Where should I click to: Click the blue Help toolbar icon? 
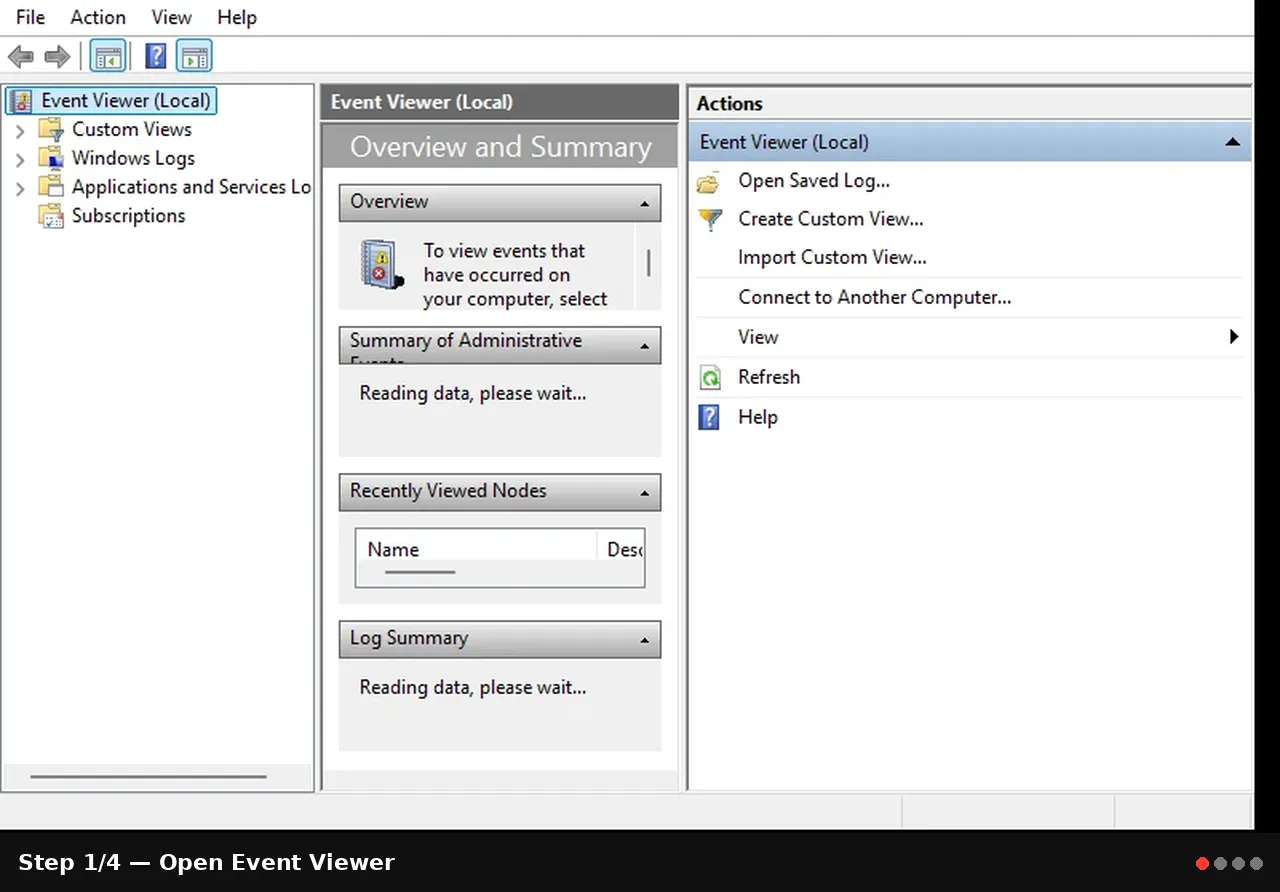coord(156,56)
